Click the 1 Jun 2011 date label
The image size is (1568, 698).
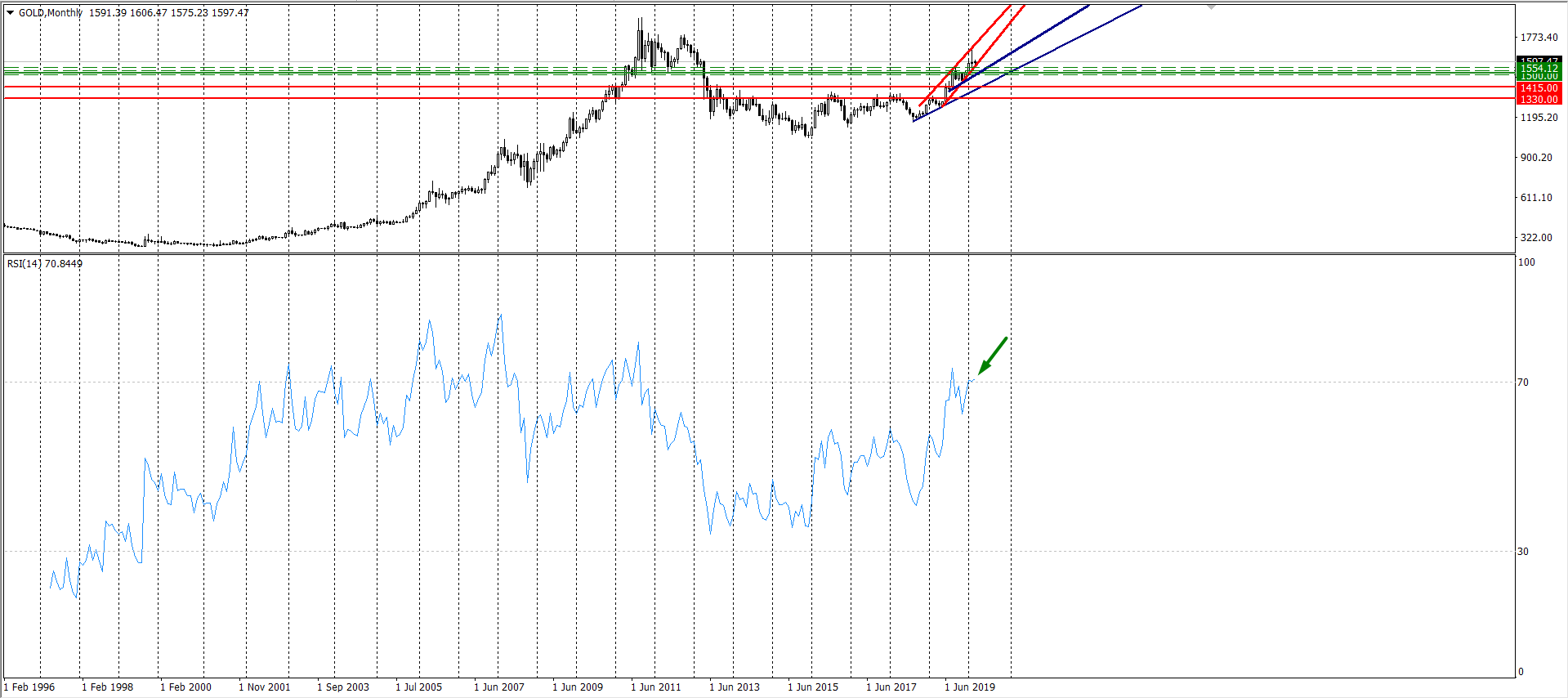655,687
